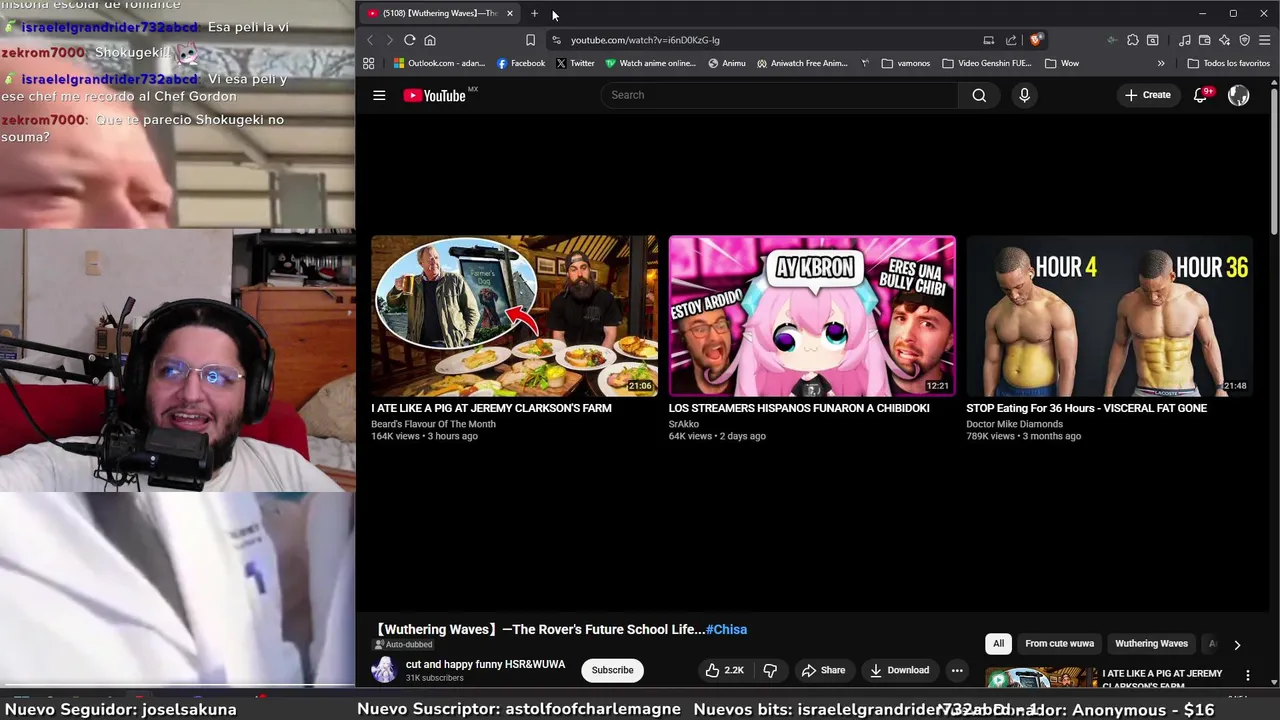Open STOP Eating For 36 Hours title
The width and height of the screenshot is (1280, 720).
point(1086,408)
